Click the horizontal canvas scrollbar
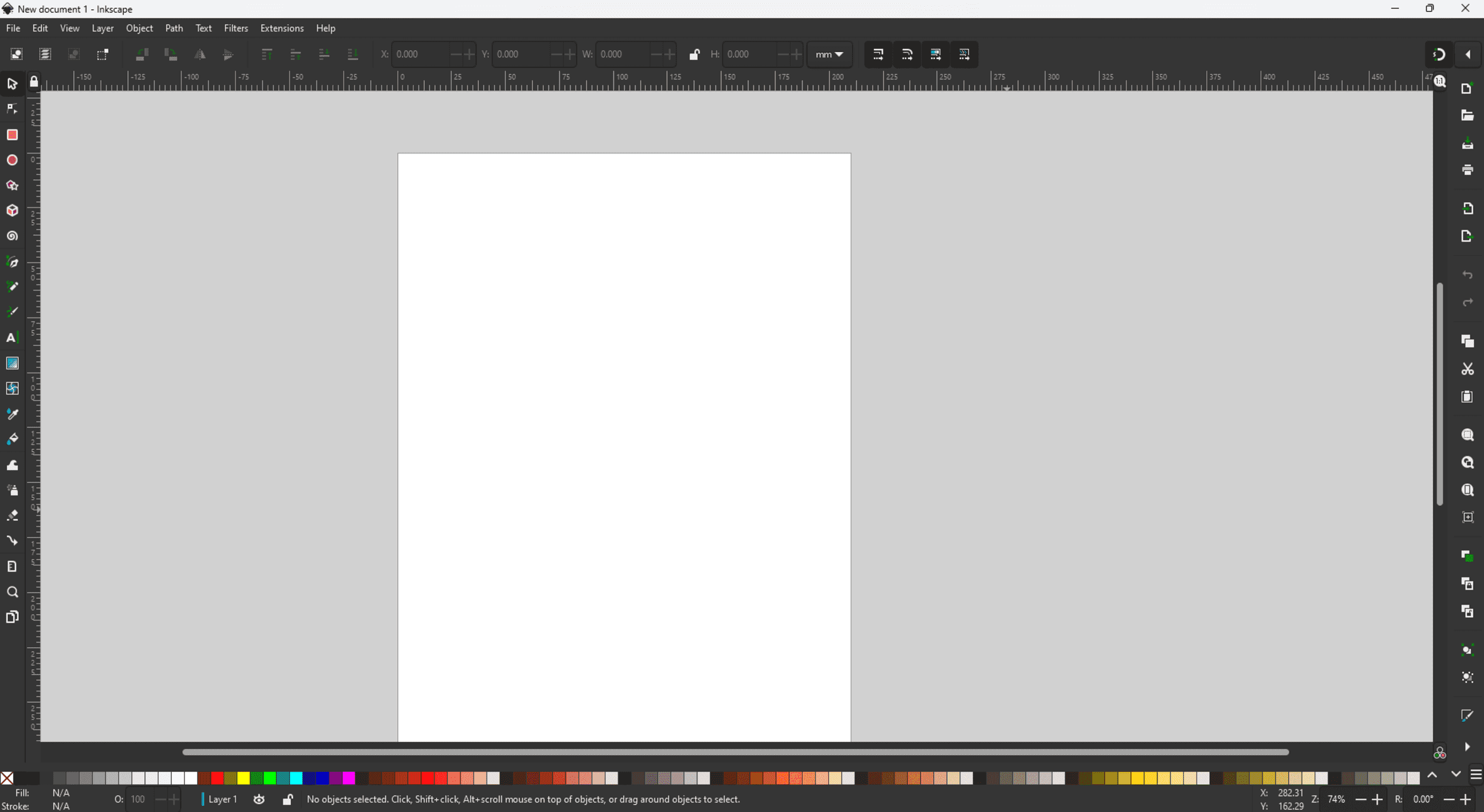The height and width of the screenshot is (812, 1484). pyautogui.click(x=736, y=752)
